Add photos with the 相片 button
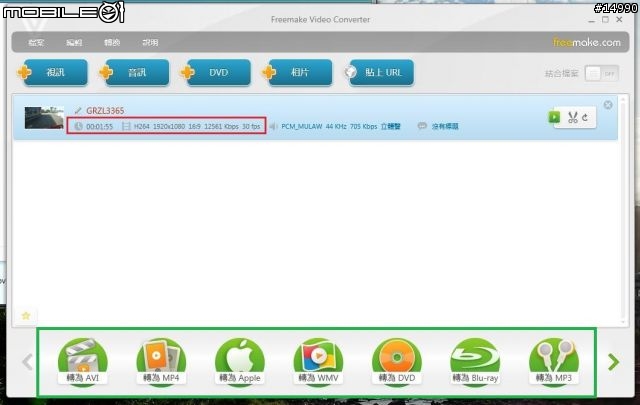 point(300,73)
